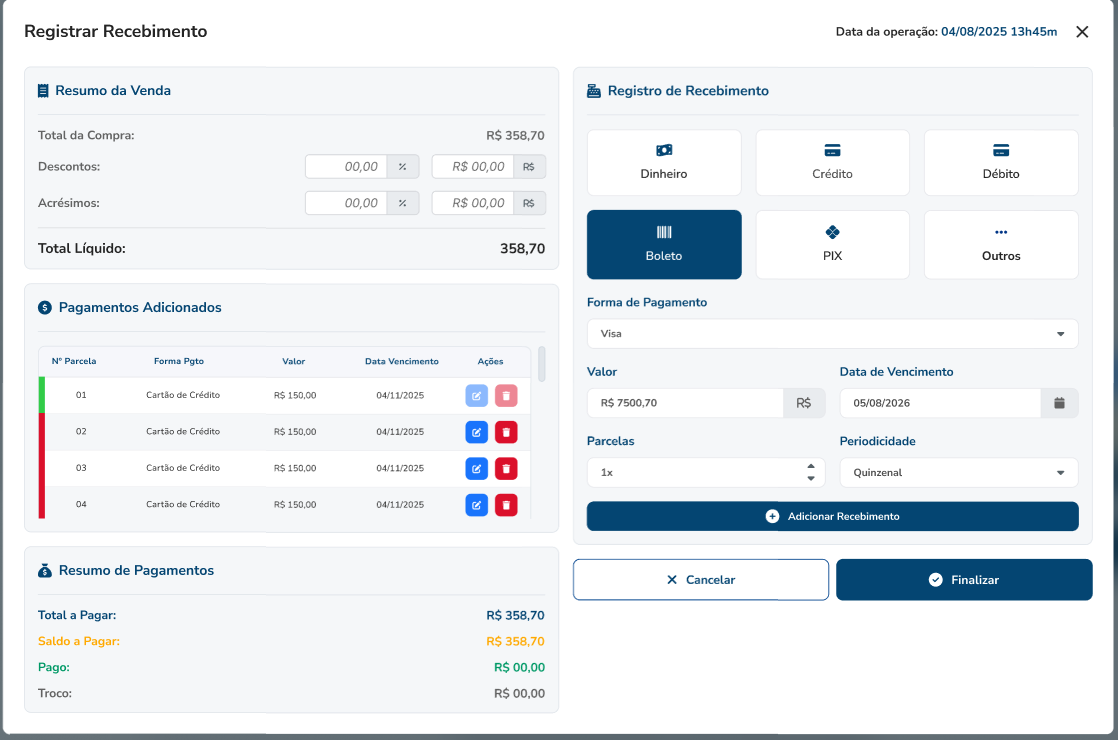1118x740 pixels.
Task: Select Dinheiro payment method
Action: point(664,163)
